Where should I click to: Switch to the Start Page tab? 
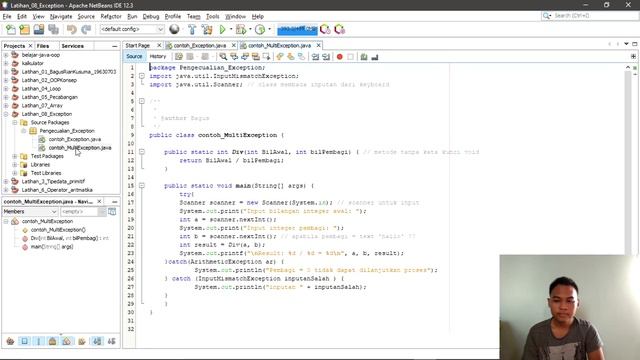(138, 45)
